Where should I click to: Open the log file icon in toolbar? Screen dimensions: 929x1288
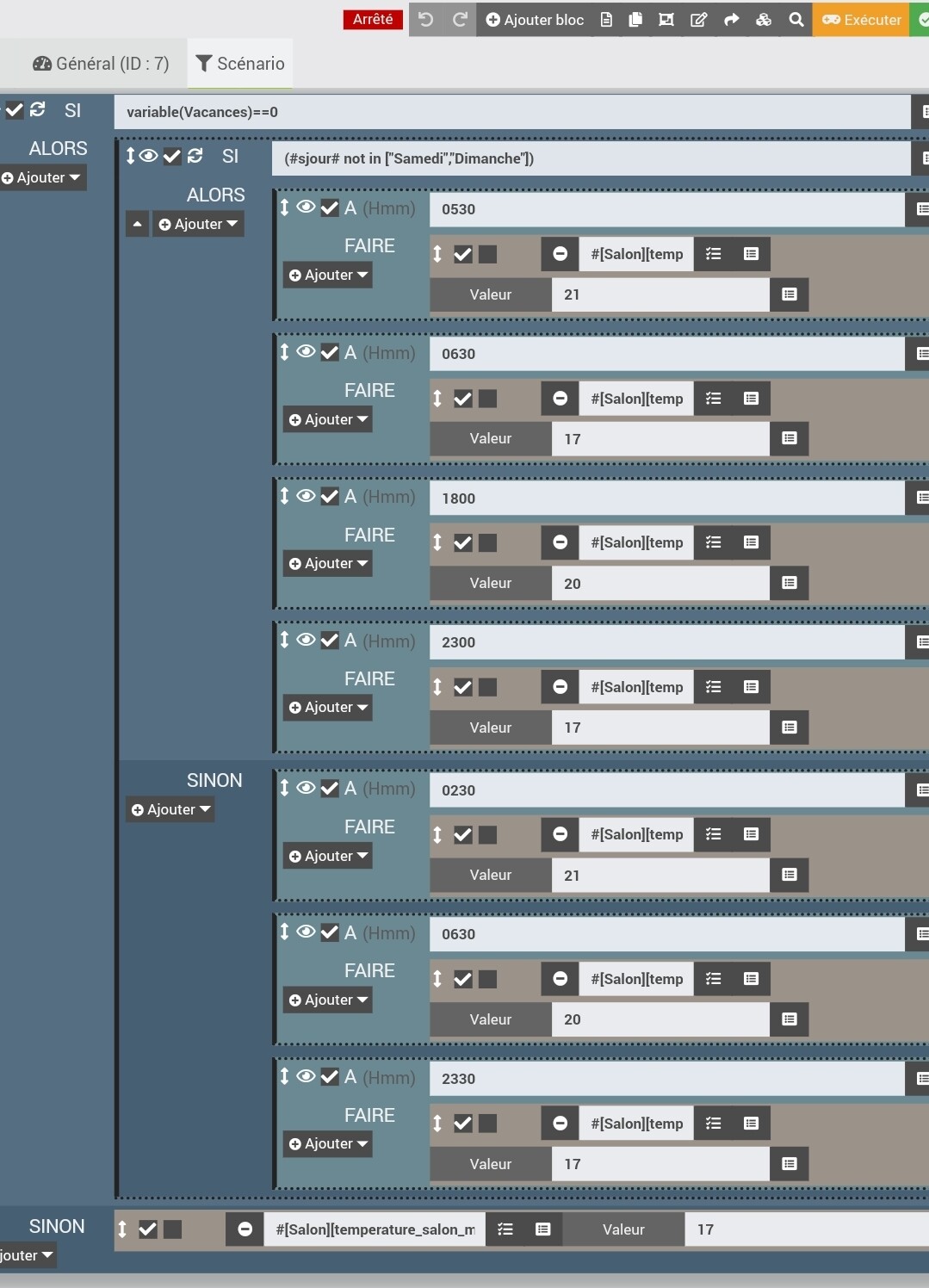[x=606, y=19]
